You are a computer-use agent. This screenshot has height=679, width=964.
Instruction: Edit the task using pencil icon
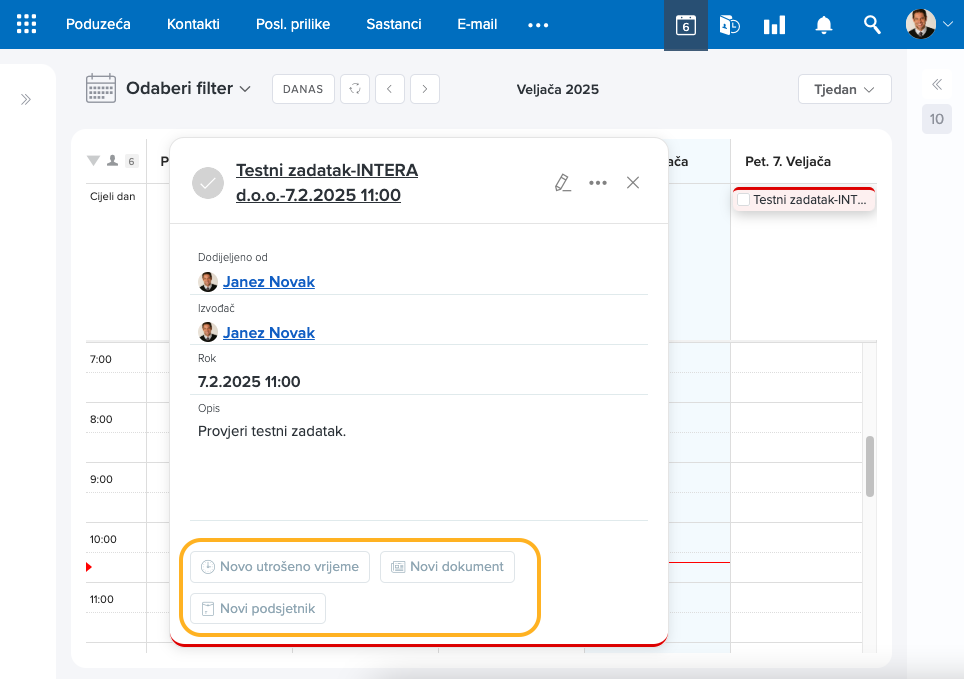point(562,182)
